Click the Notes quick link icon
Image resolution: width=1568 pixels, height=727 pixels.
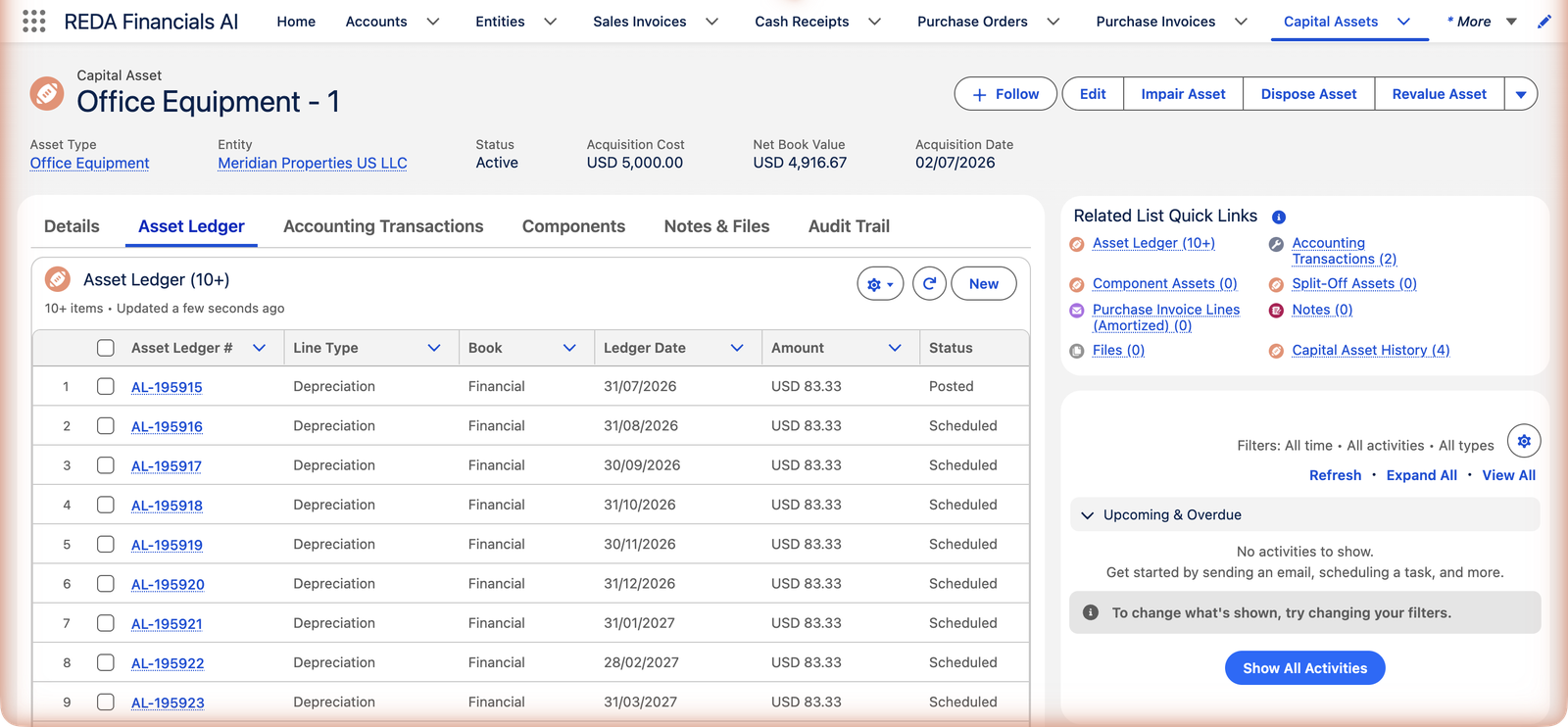tap(1276, 311)
